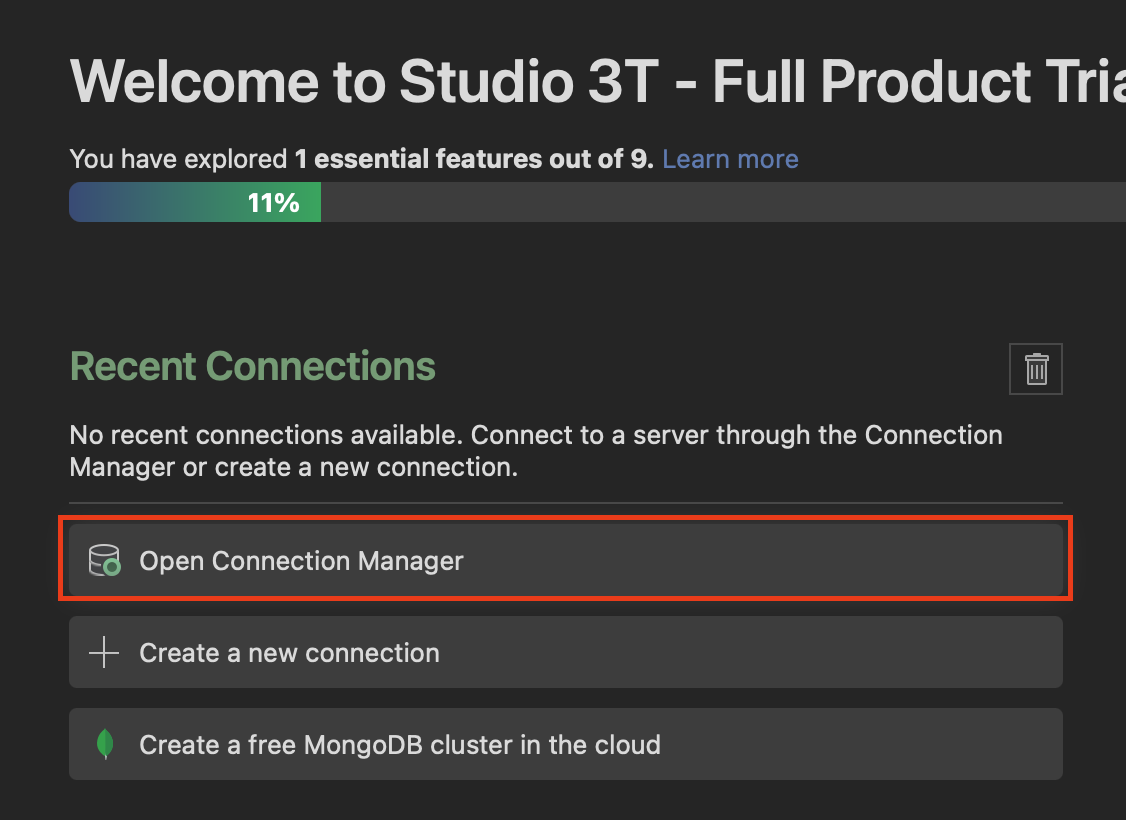Viewport: 1126px width, 820px height.
Task: Click the green MongoDB leaf icon
Action: [104, 745]
